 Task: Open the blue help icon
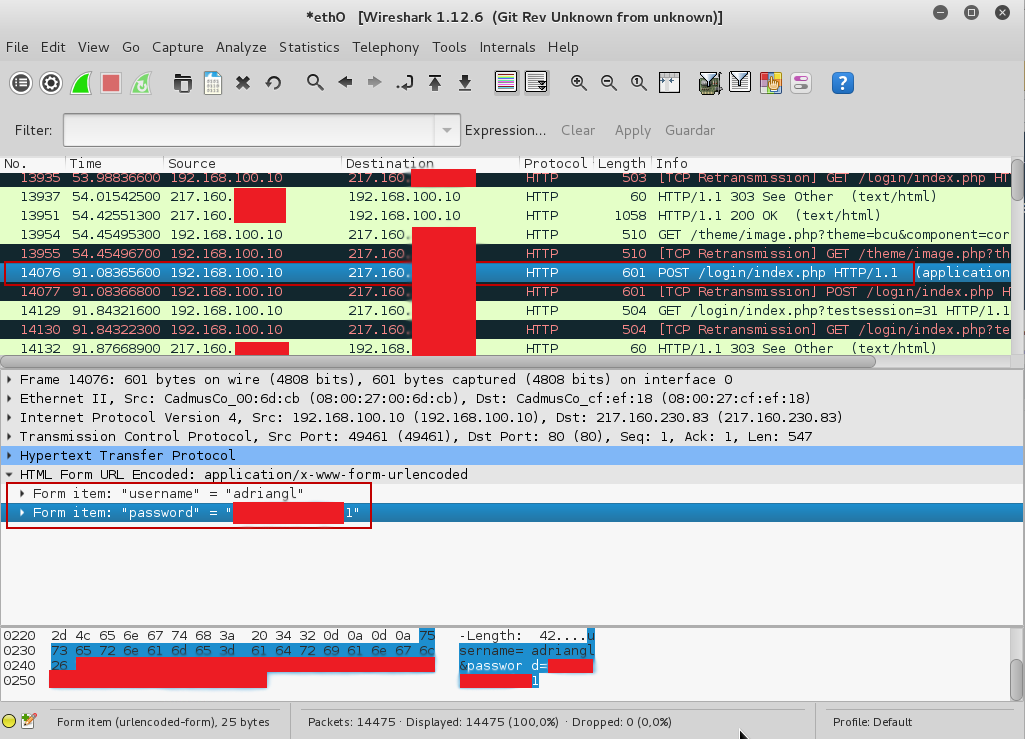(x=843, y=83)
